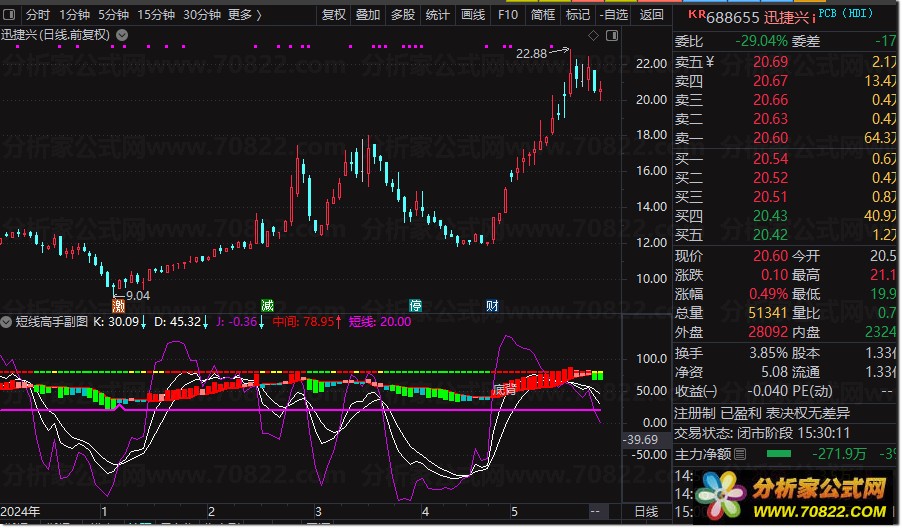
Task: Click the 底背 label in the indicator panel
Action: [504, 390]
